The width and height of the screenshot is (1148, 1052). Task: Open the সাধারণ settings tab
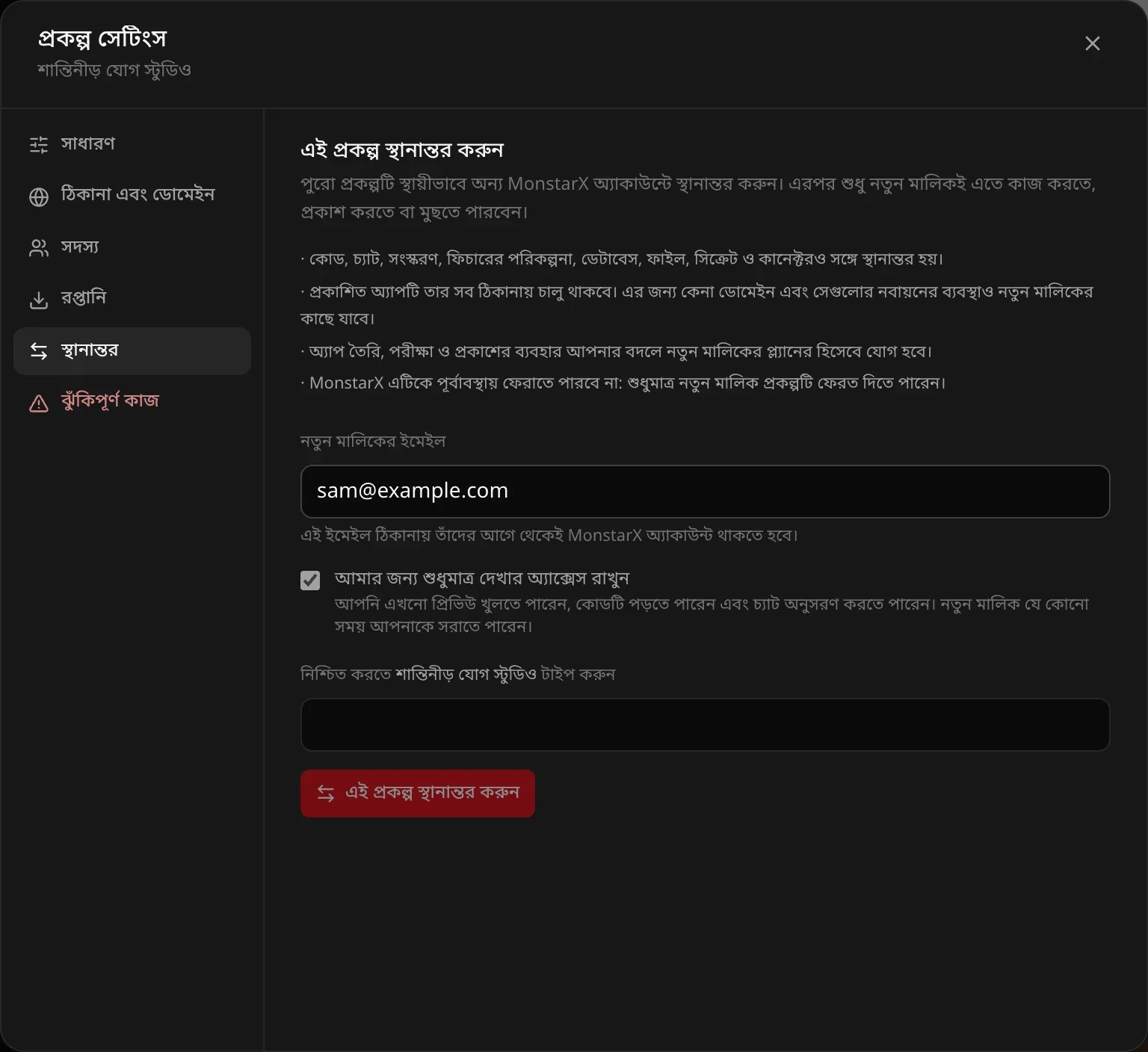click(132, 144)
